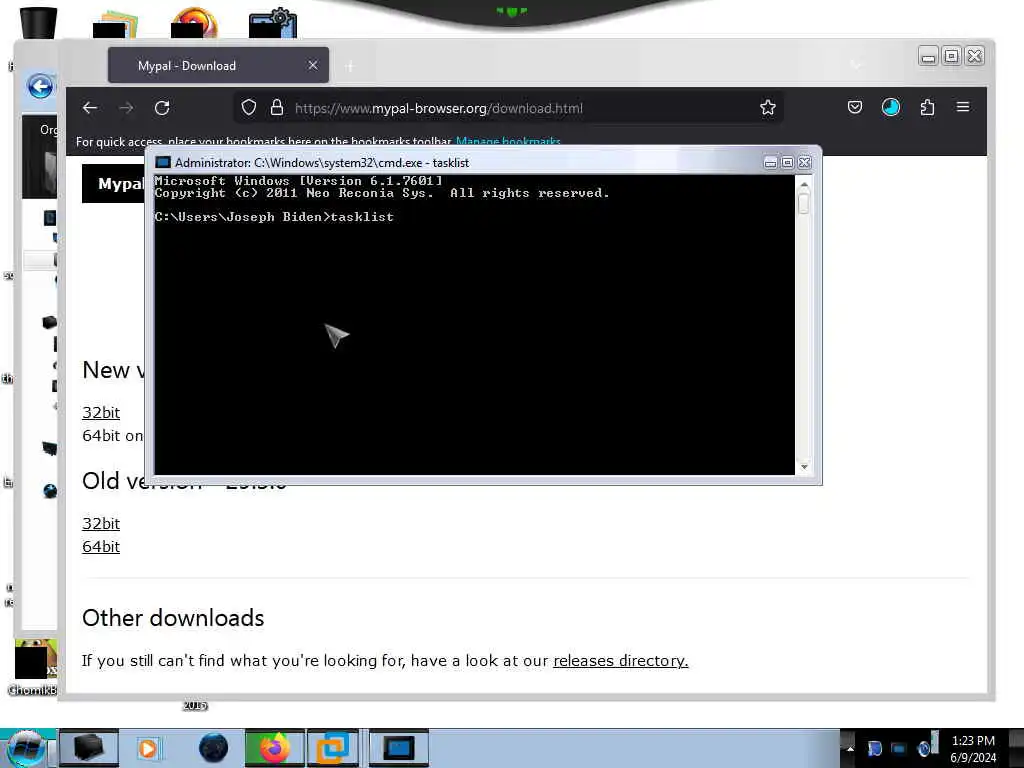Close the cmd.exe tasklist window

click(805, 163)
